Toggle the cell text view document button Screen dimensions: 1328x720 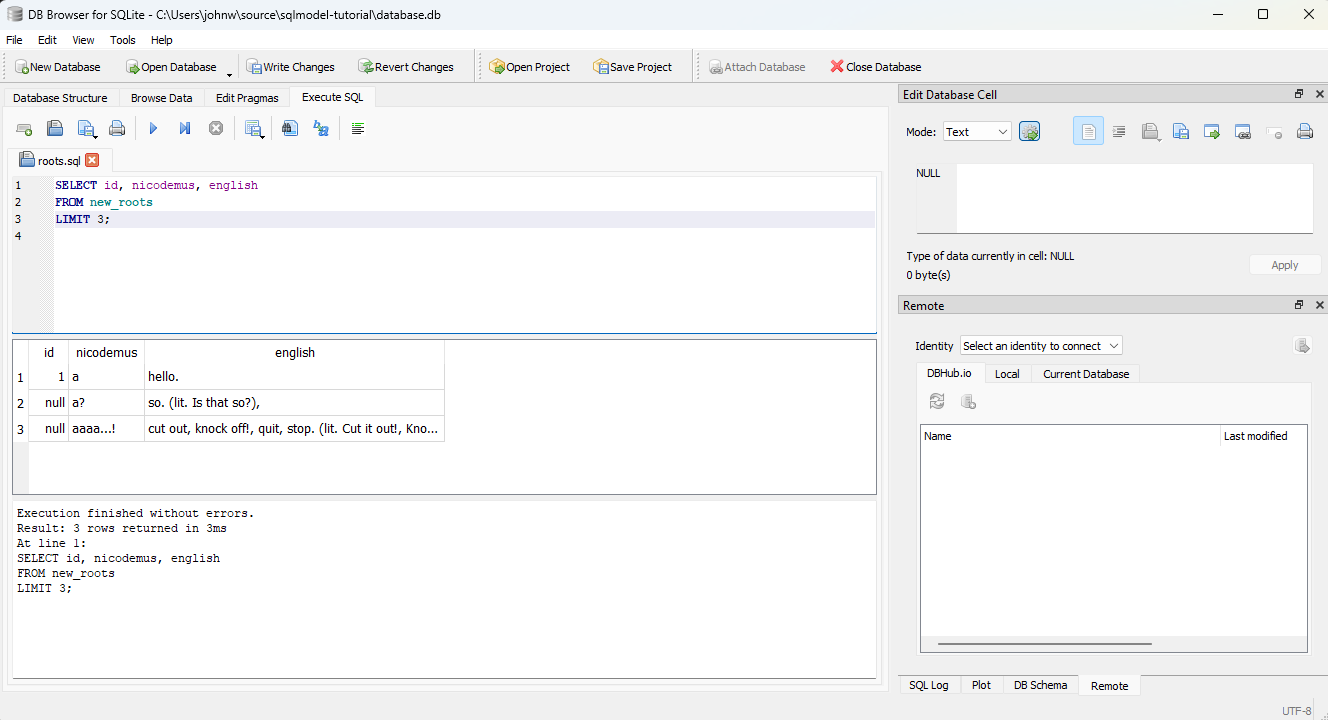1088,131
